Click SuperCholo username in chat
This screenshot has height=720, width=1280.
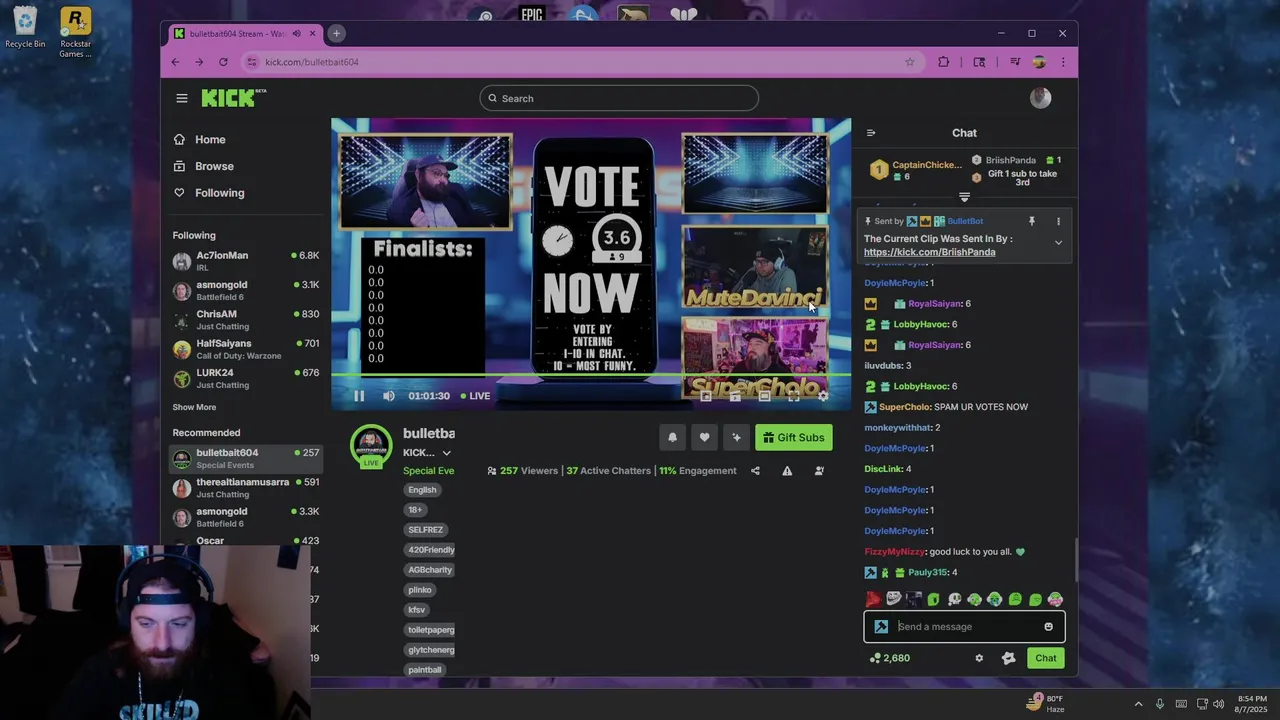(904, 407)
